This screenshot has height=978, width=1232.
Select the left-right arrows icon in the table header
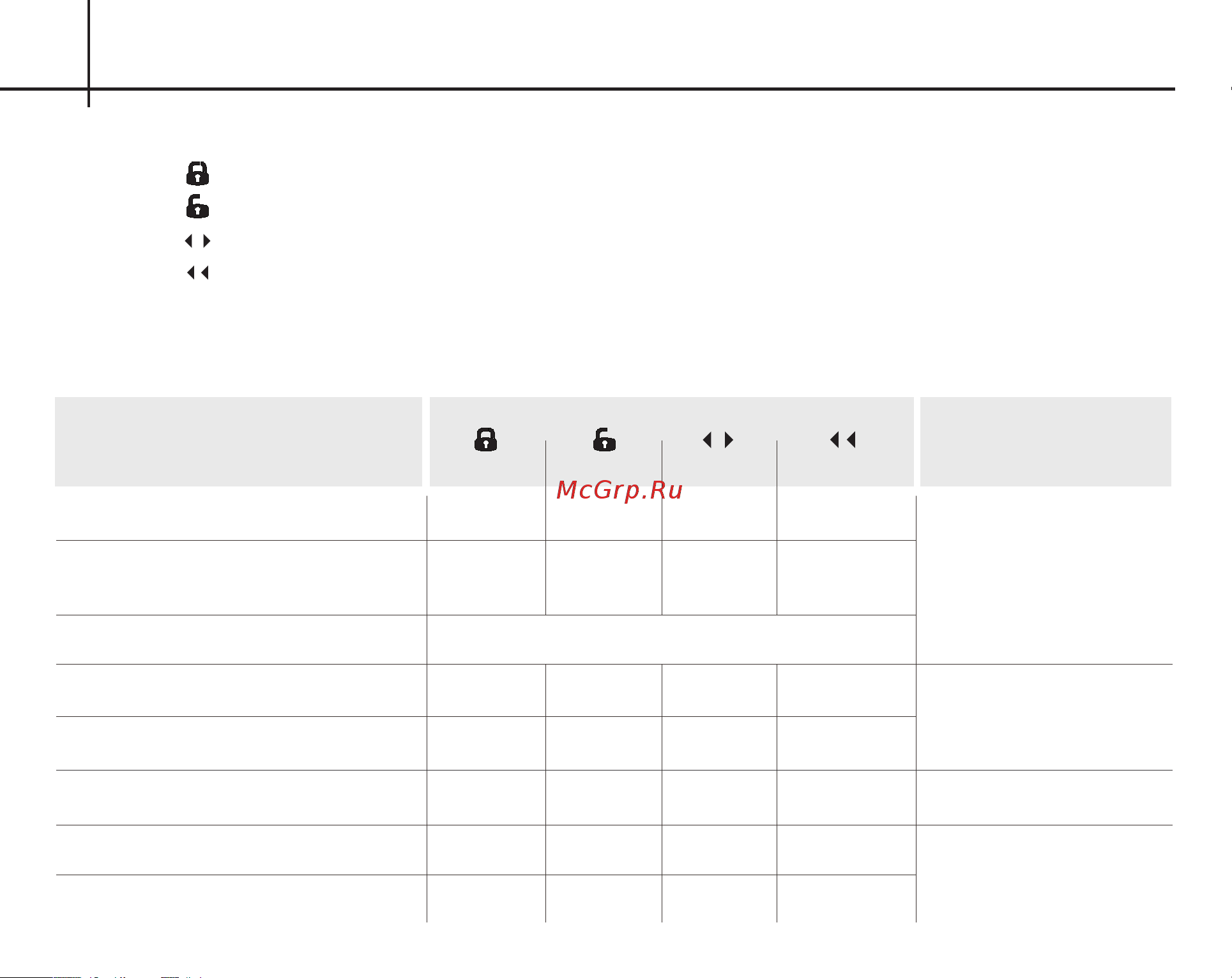pos(718,440)
